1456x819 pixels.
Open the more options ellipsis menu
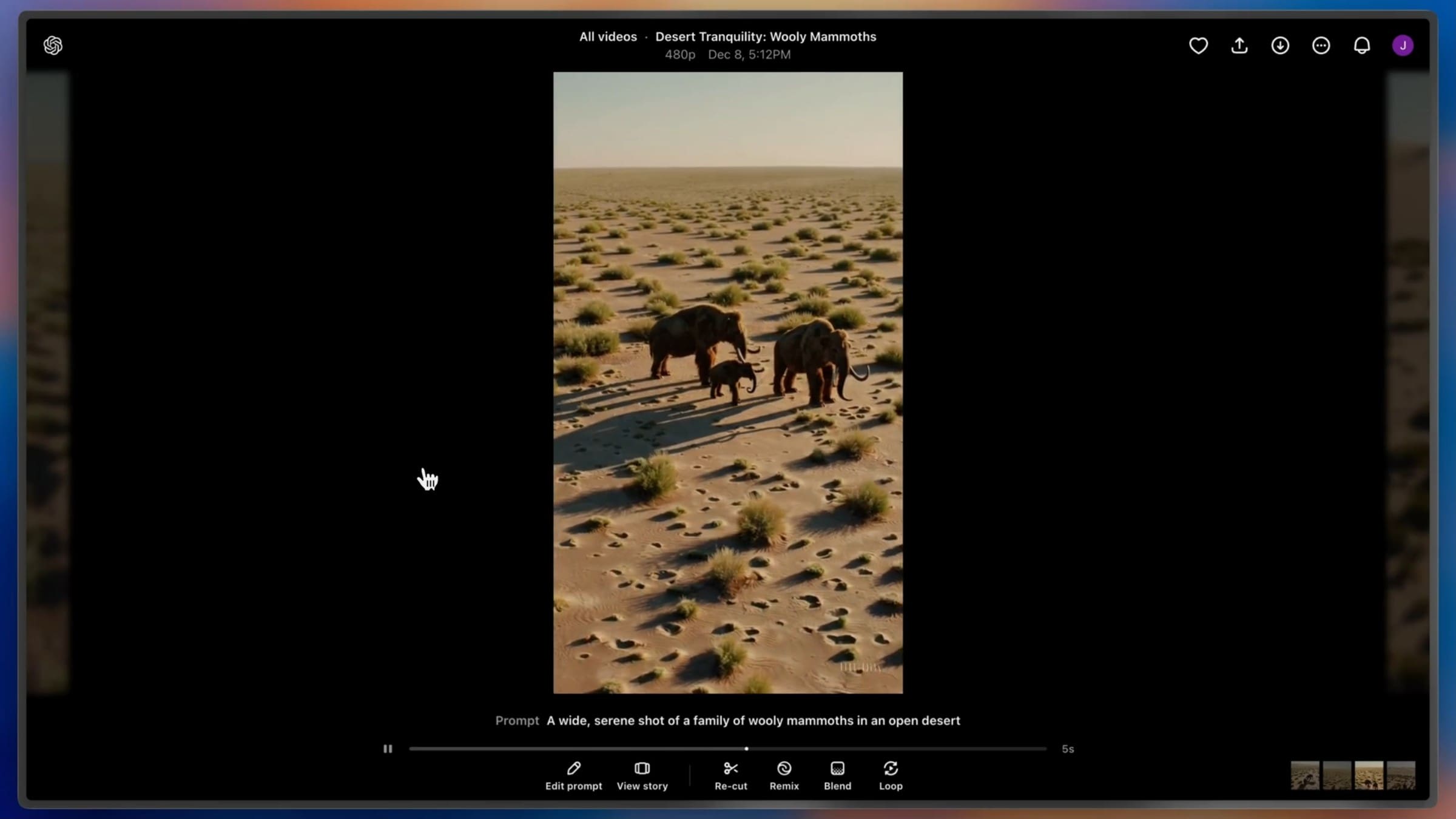coord(1321,45)
